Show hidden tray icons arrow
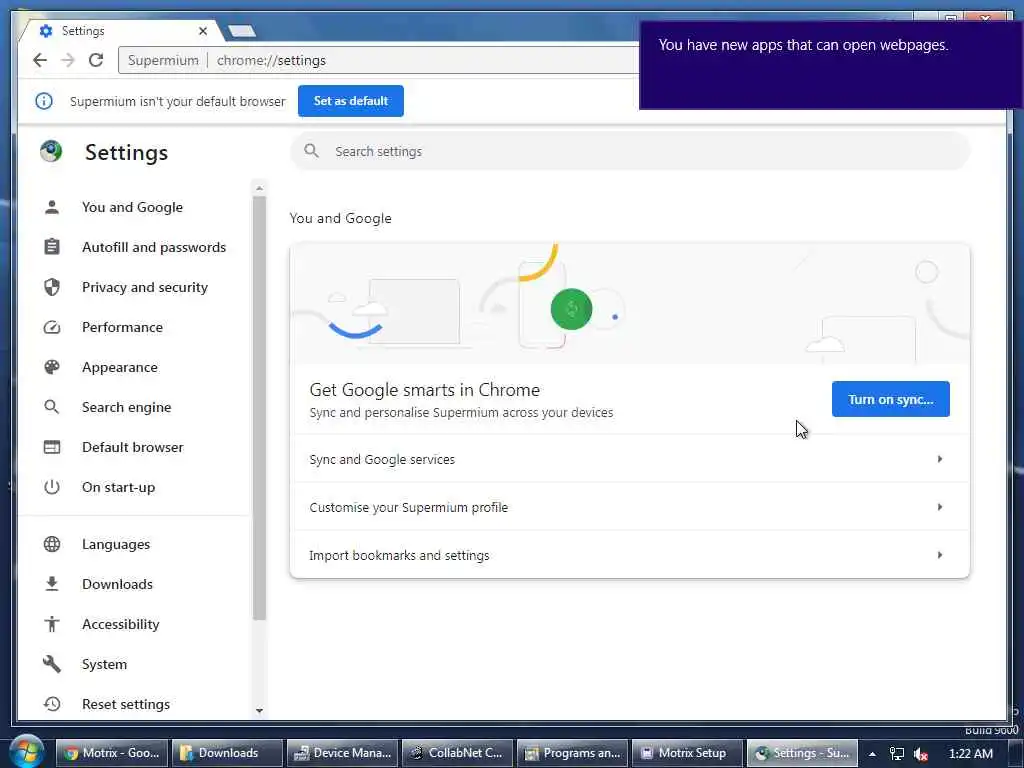The height and width of the screenshot is (768, 1024). pyautogui.click(x=872, y=754)
